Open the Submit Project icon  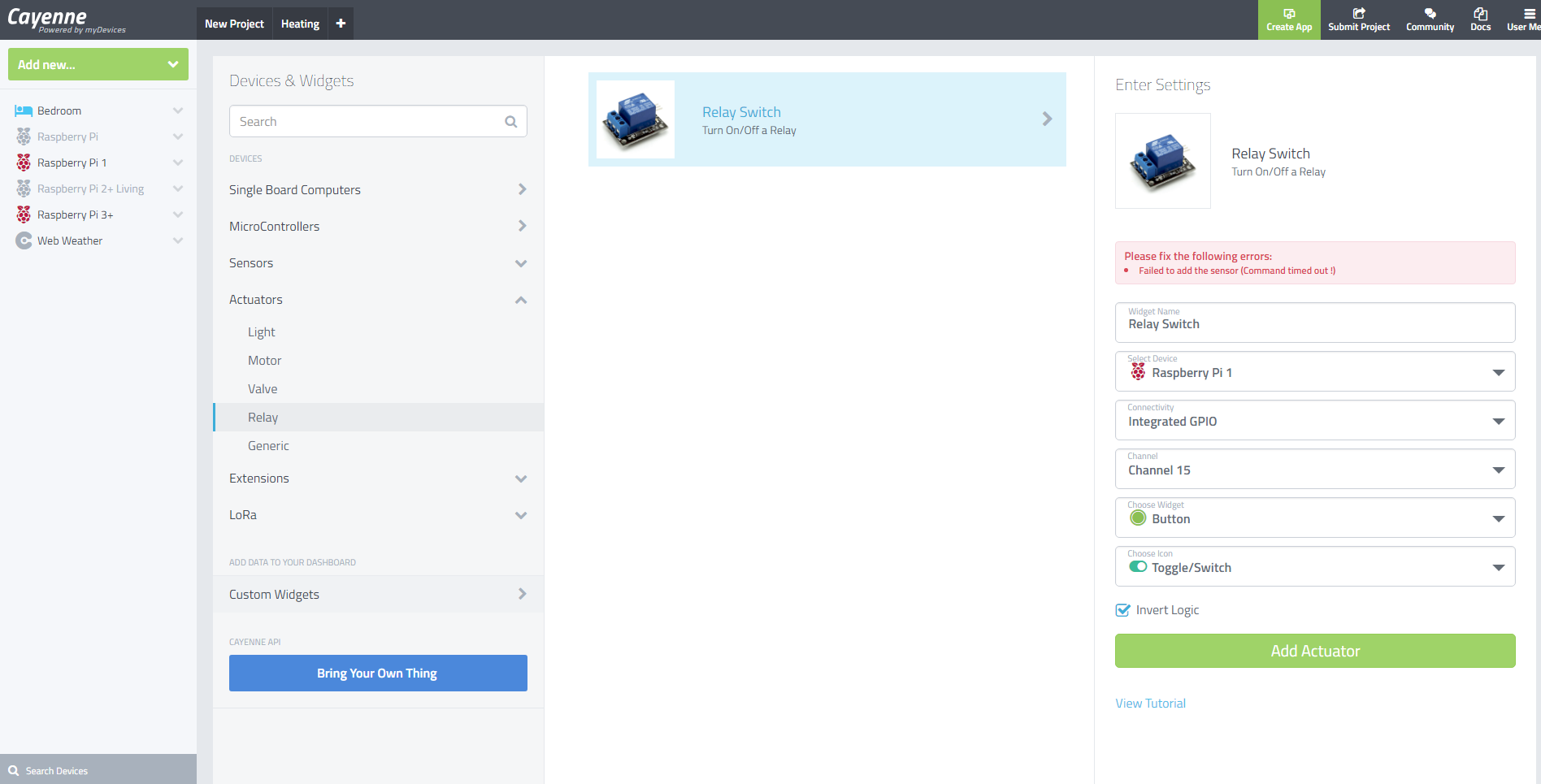point(1359,13)
